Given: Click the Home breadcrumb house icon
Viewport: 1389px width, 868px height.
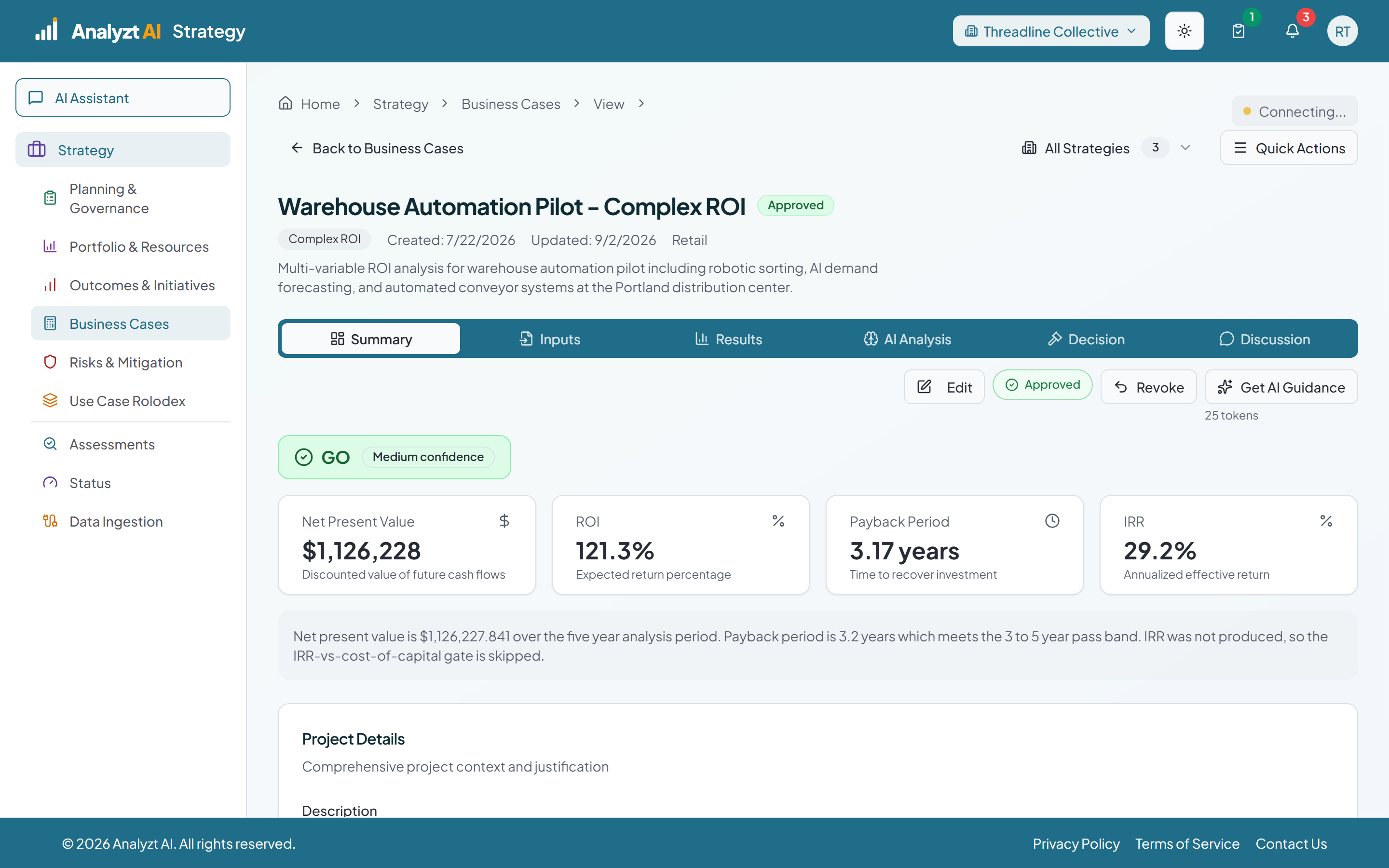Looking at the screenshot, I should [285, 103].
